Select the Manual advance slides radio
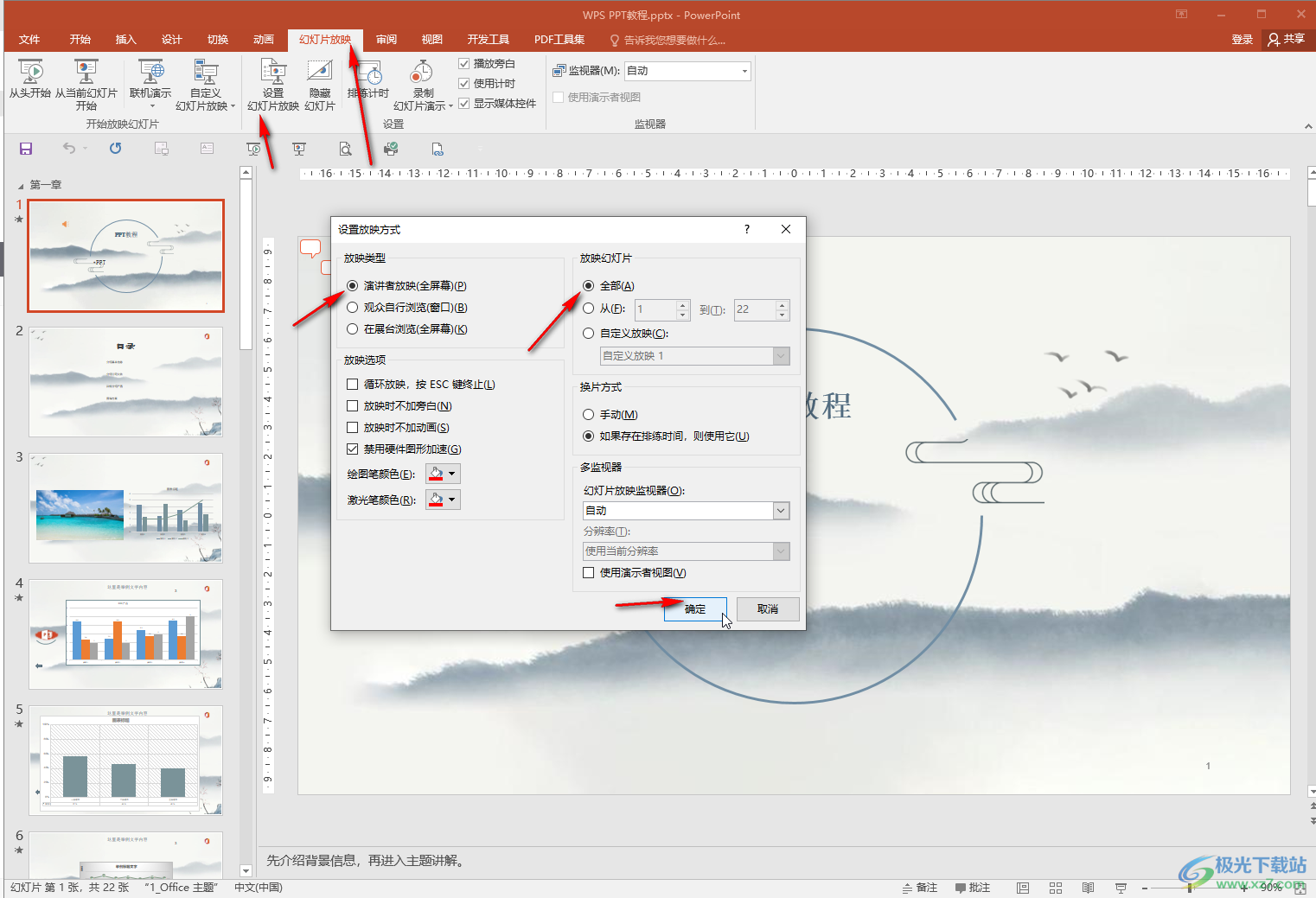The height and width of the screenshot is (898, 1316). point(589,415)
